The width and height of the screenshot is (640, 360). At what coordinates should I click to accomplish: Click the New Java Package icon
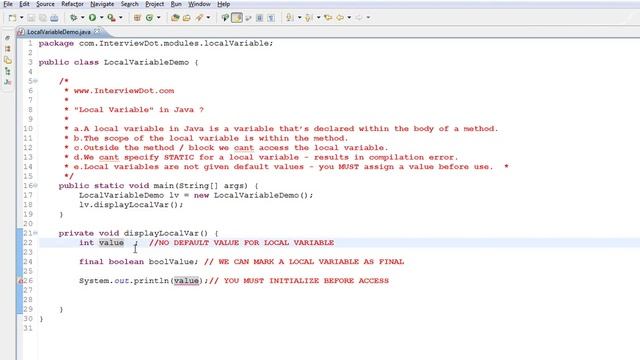[137, 18]
